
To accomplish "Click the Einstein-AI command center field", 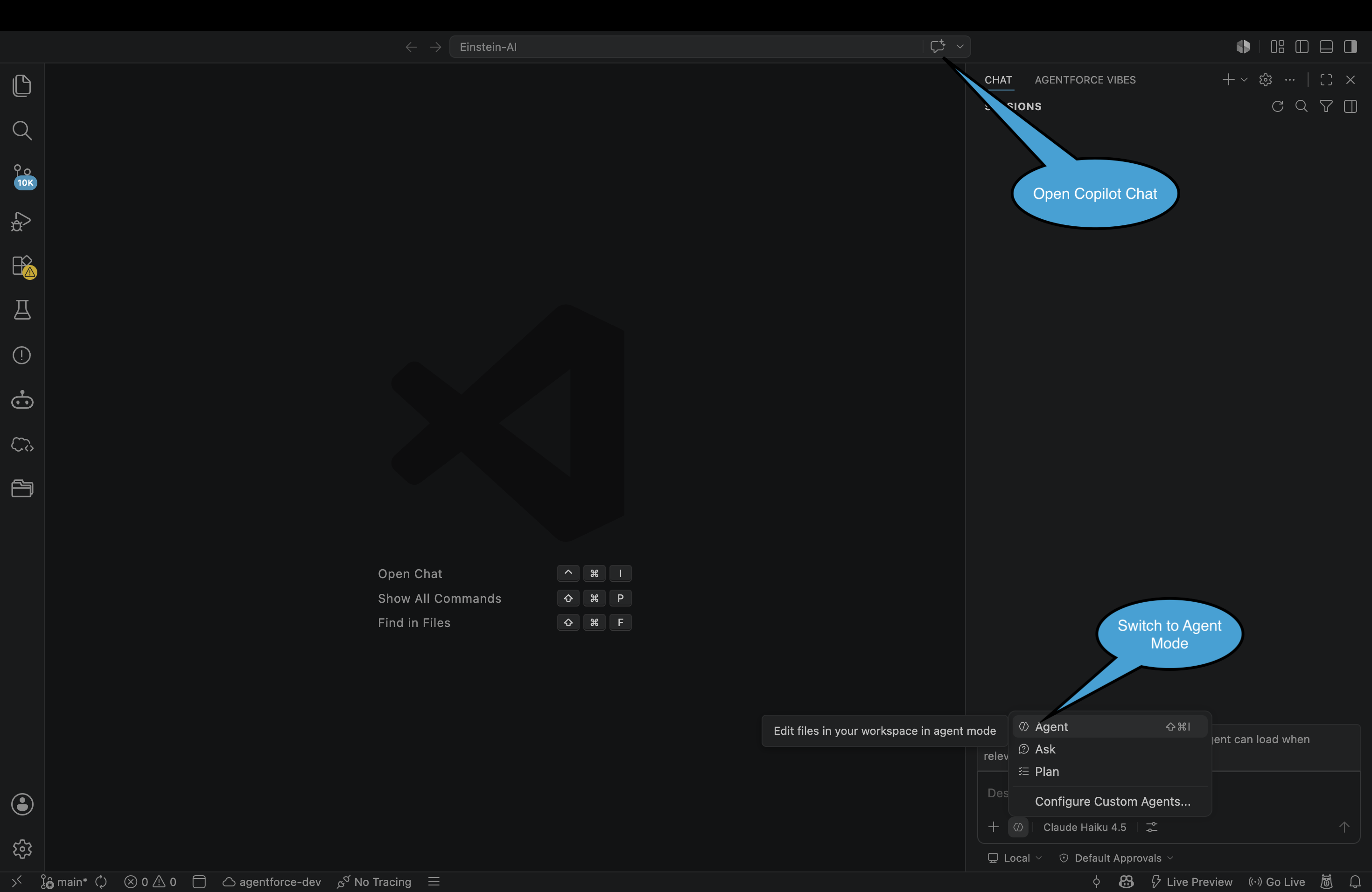I will pos(686,47).
